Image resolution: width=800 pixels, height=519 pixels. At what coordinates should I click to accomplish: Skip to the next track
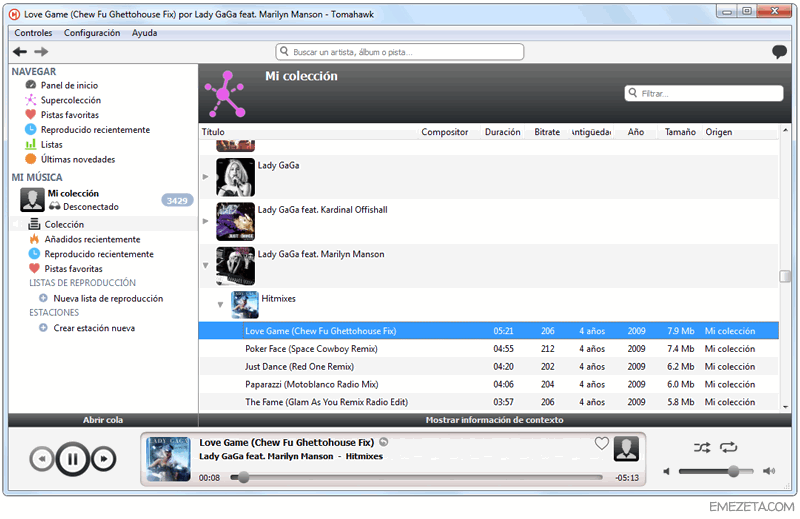(104, 459)
